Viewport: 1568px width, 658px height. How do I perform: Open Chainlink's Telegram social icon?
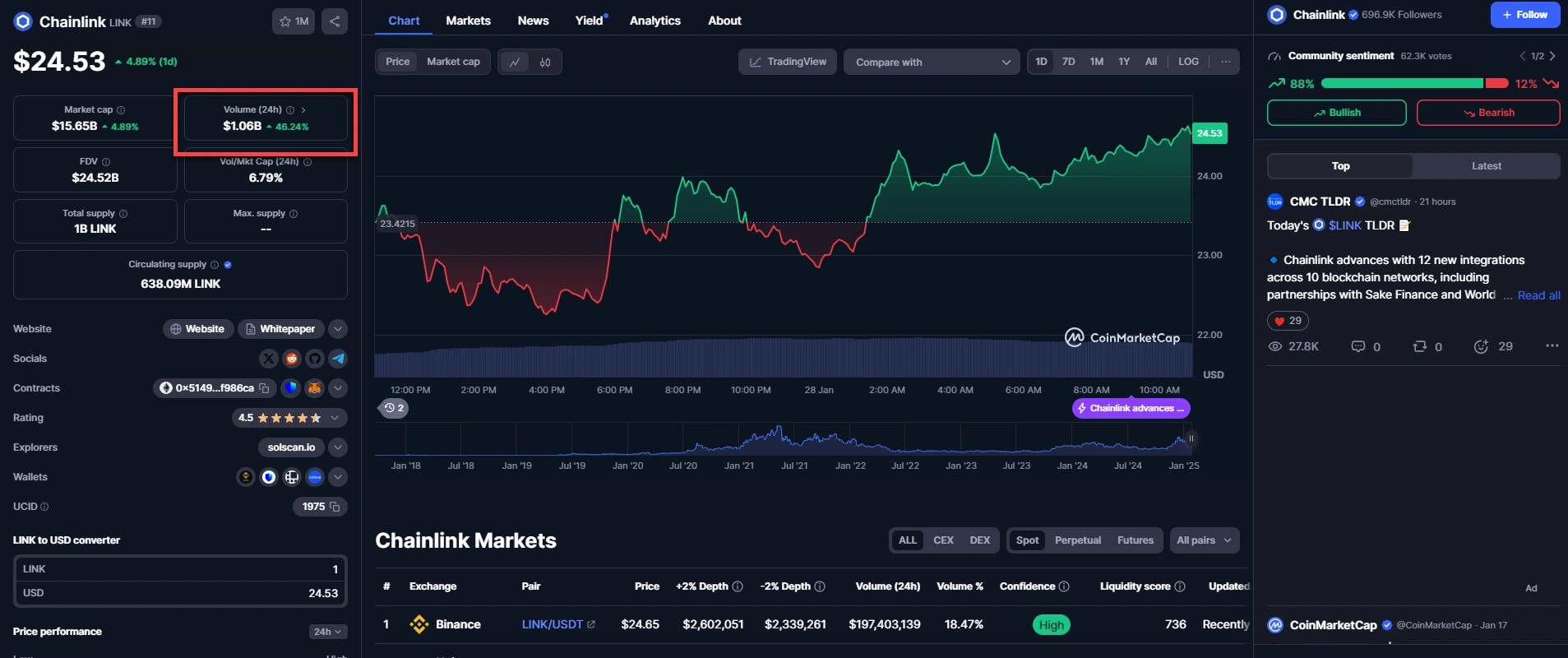pyautogui.click(x=338, y=359)
